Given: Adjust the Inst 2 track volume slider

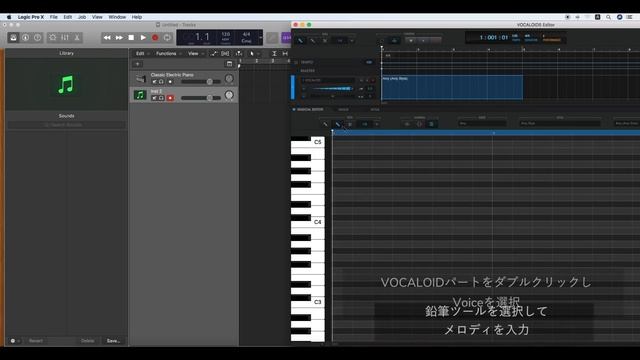Looking at the screenshot, I should tap(200, 98).
